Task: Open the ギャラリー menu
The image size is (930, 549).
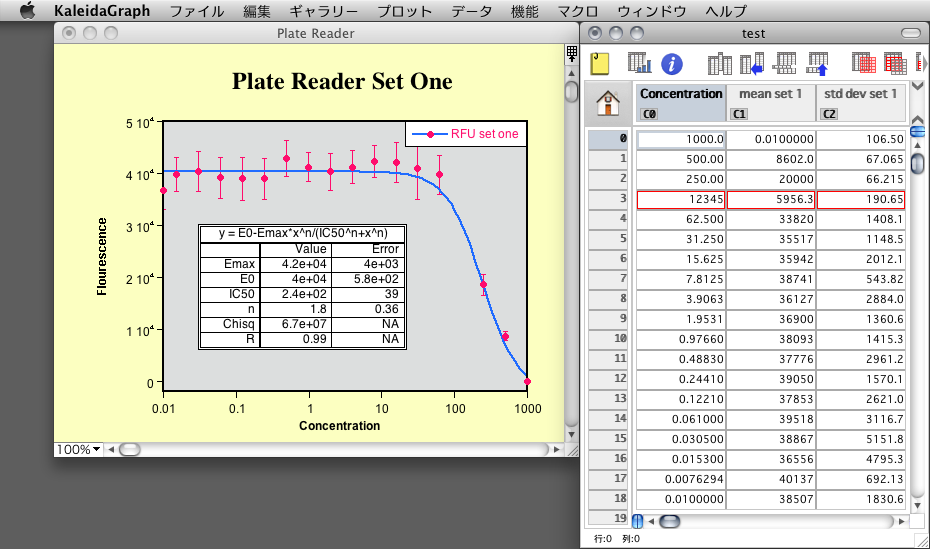Action: coord(324,11)
